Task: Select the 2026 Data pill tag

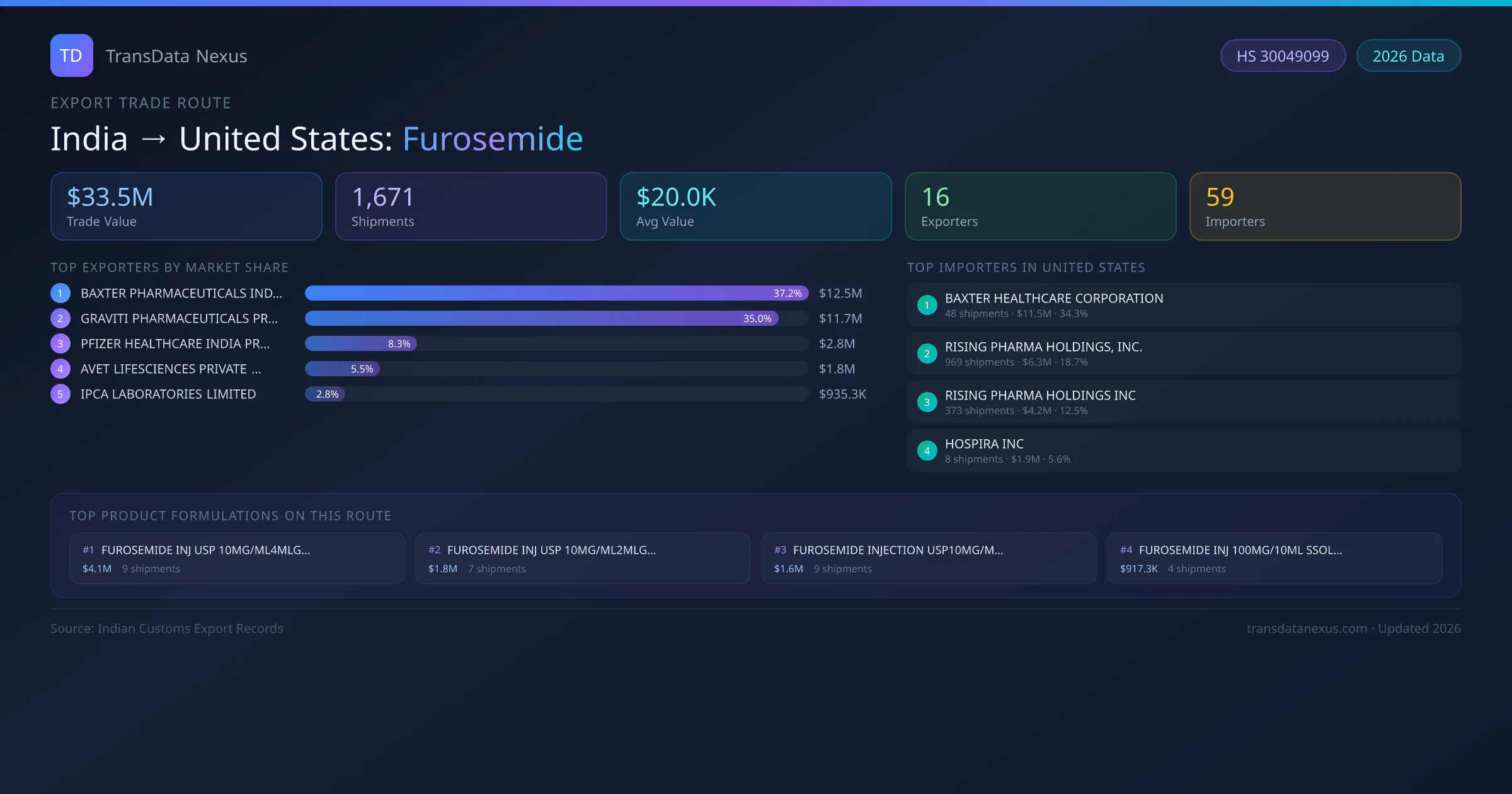Action: [x=1408, y=56]
